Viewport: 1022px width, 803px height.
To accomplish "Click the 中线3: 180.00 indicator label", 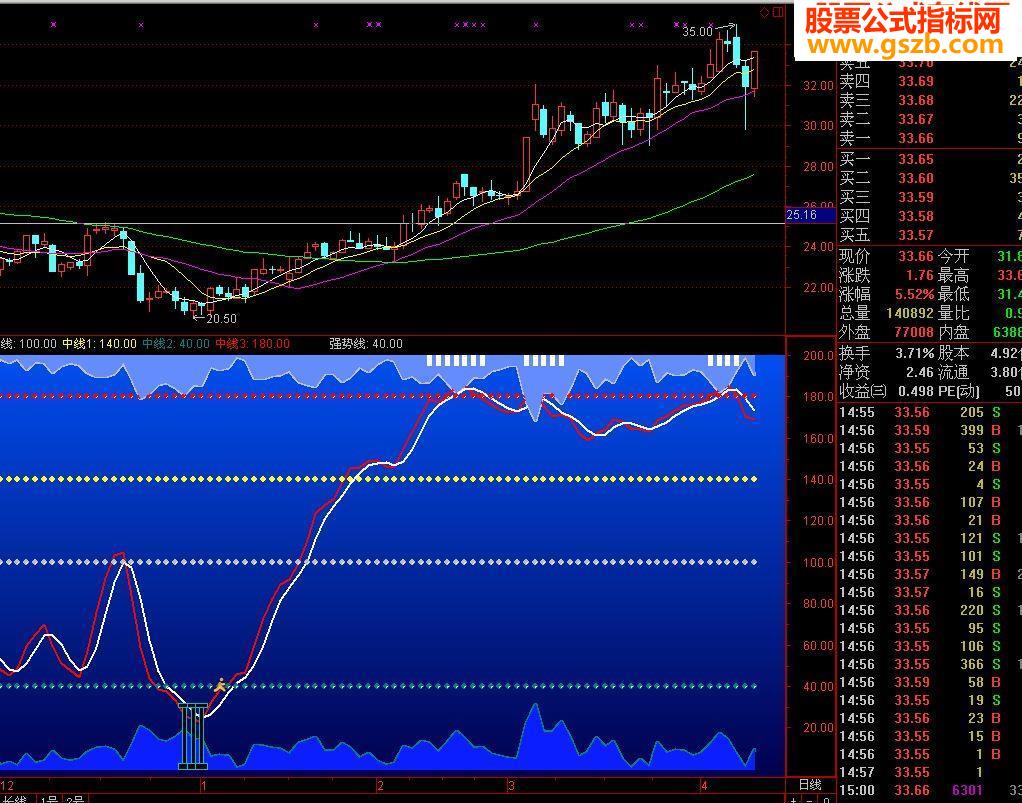I will tap(252, 343).
